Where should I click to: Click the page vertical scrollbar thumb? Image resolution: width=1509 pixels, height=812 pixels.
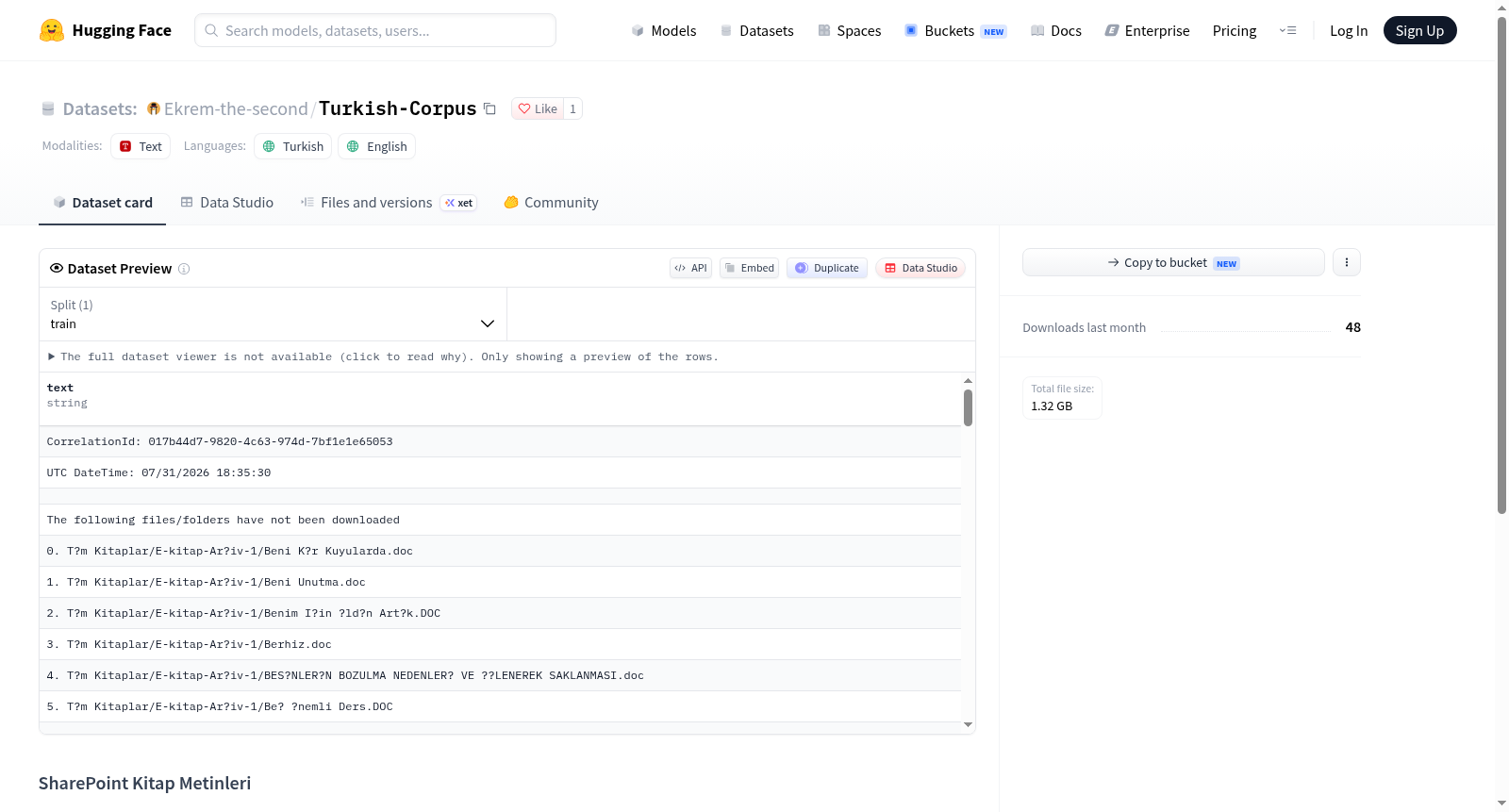pyautogui.click(x=1501, y=264)
